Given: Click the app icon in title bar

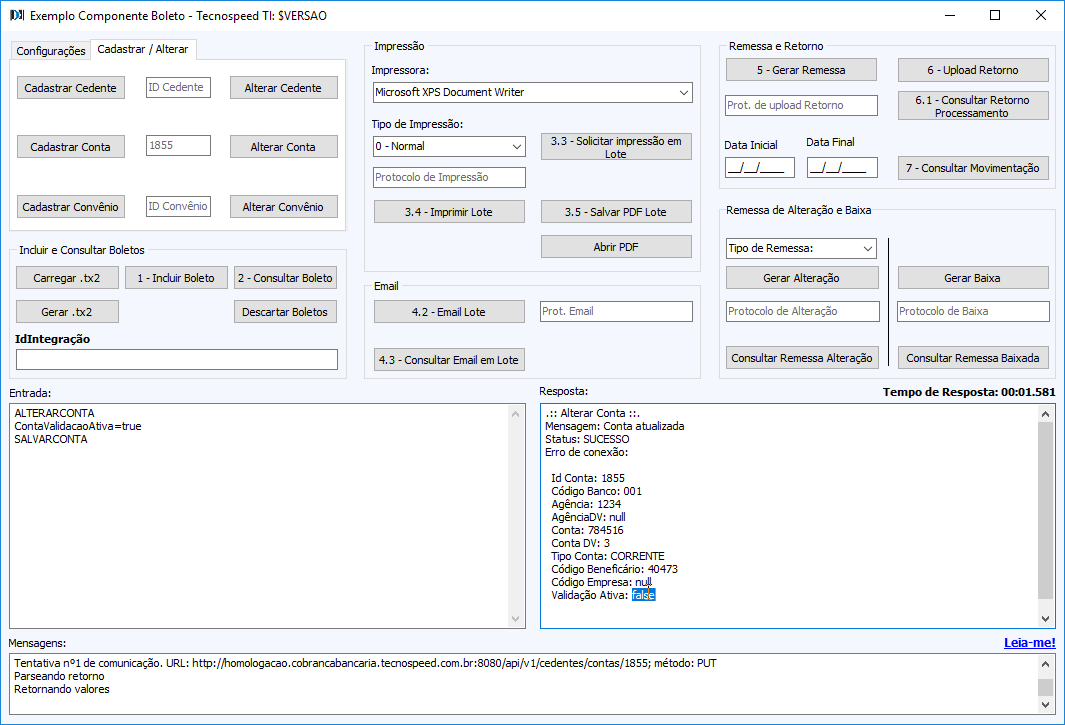Looking at the screenshot, I should (16, 16).
